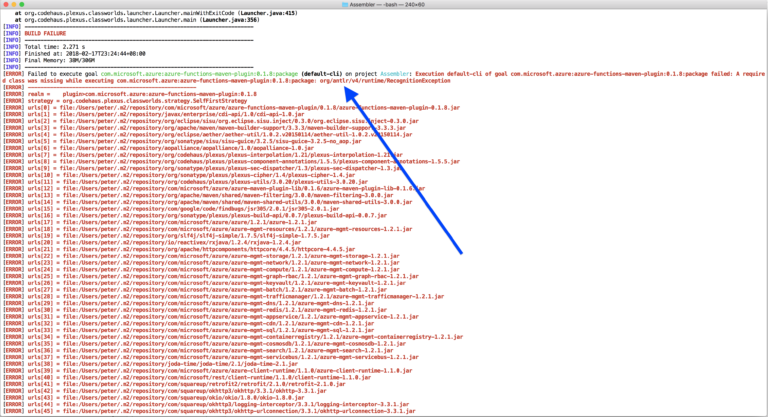
Task: Click the "Finished at: 2018-02-17T23:24:44+08:00" line
Action: (x=85, y=54)
